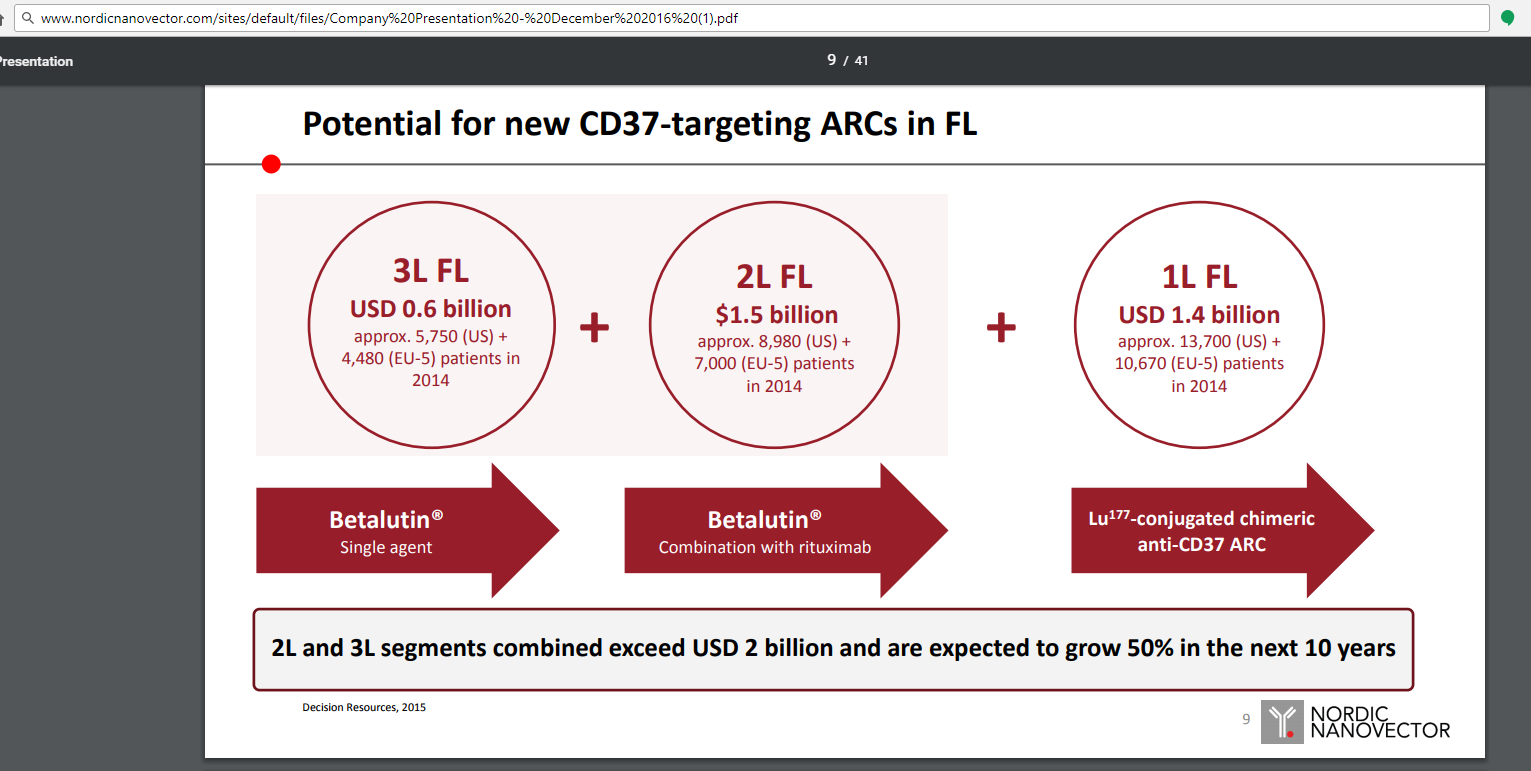Screen dimensions: 1531x771
Task: Click the plus sign between 3L and 2L circles
Action: pos(595,327)
